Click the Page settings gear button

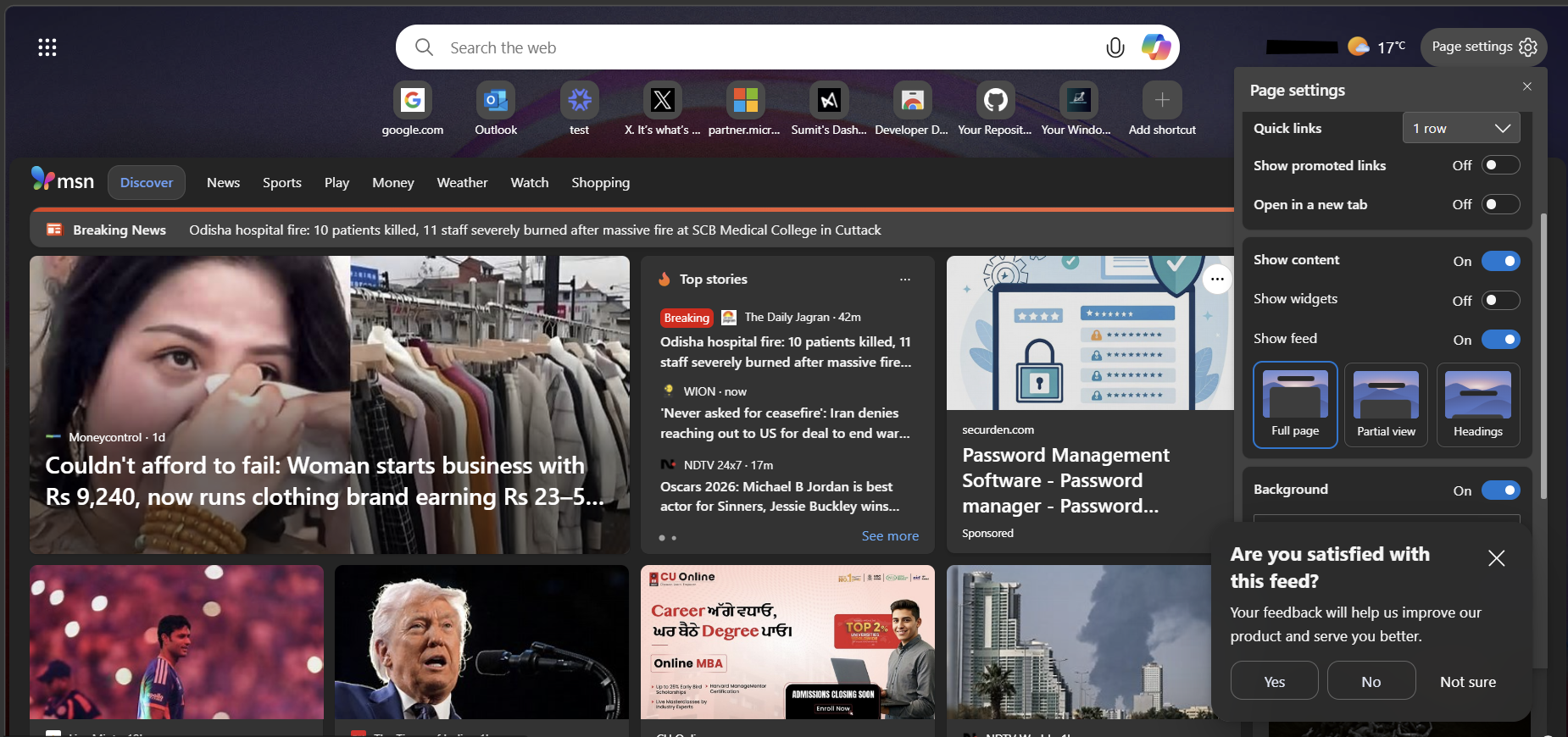tap(1483, 47)
